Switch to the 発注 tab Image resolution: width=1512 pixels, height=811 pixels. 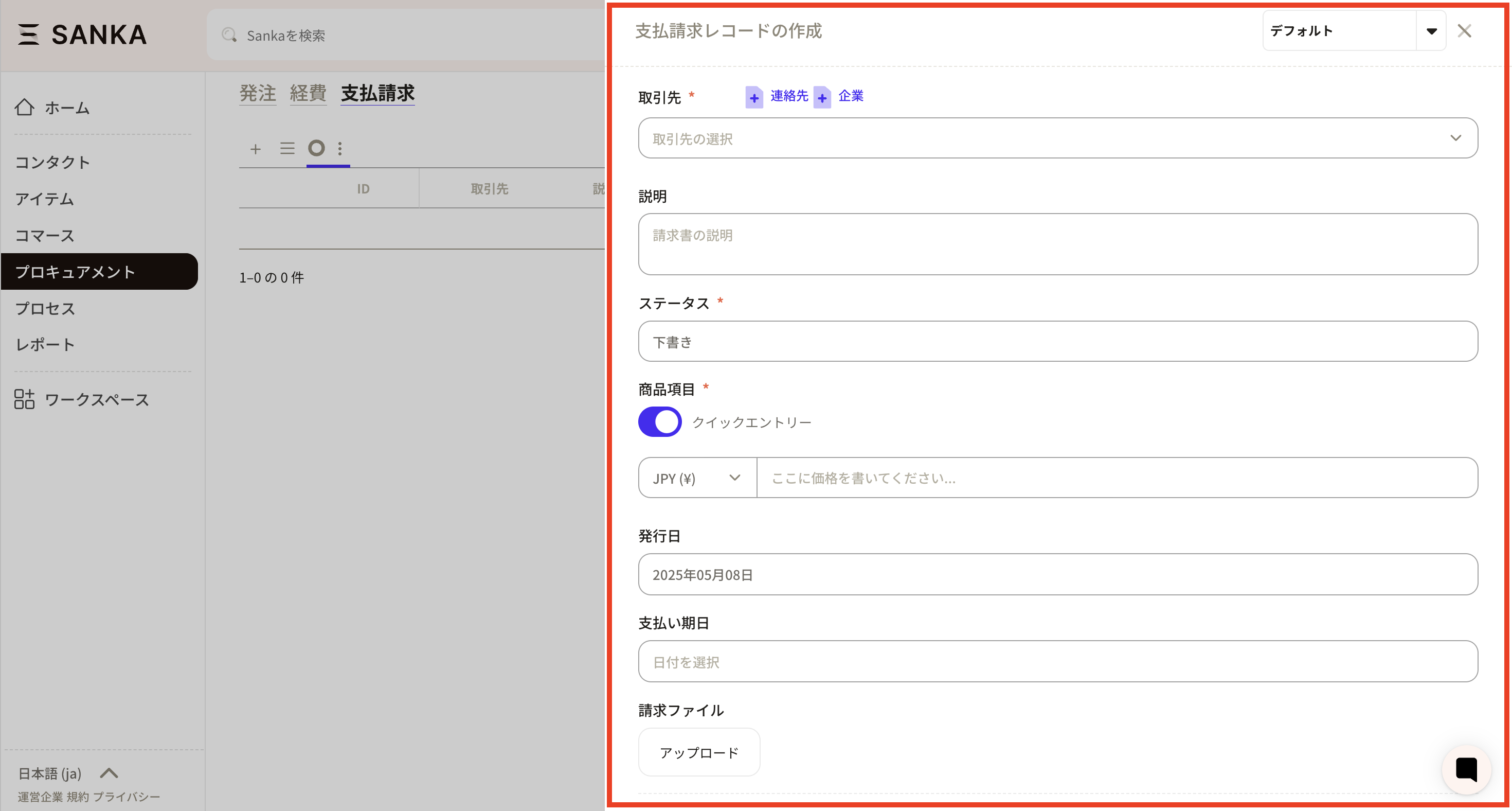pyautogui.click(x=258, y=93)
